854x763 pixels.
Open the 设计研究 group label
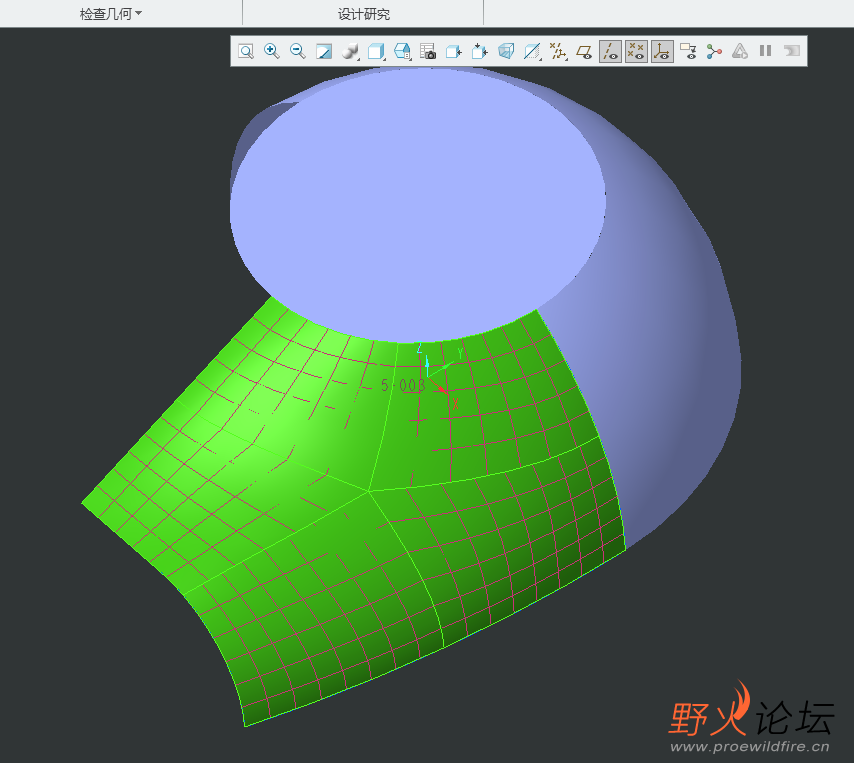(x=364, y=14)
